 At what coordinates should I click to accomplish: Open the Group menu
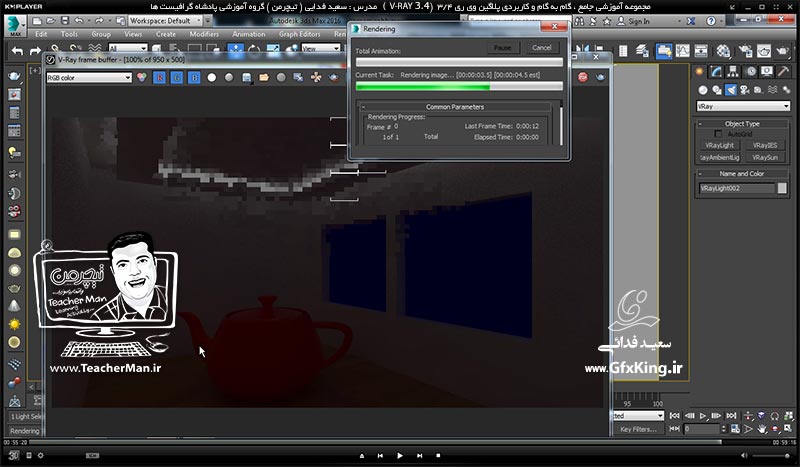(101, 34)
